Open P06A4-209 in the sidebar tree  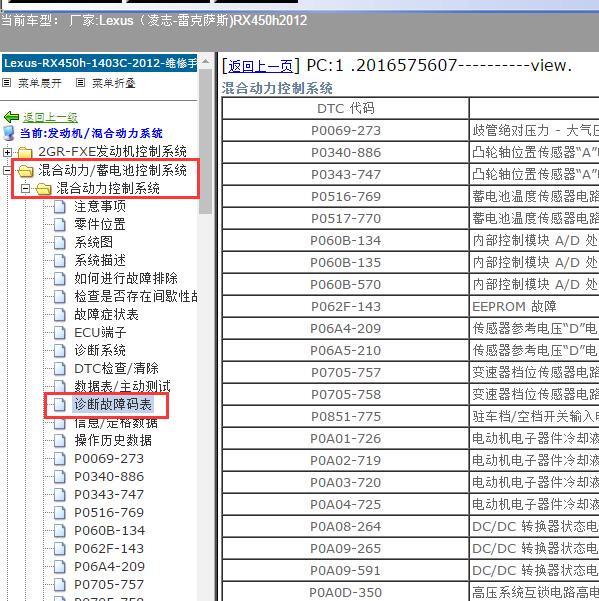pyautogui.click(x=110, y=567)
